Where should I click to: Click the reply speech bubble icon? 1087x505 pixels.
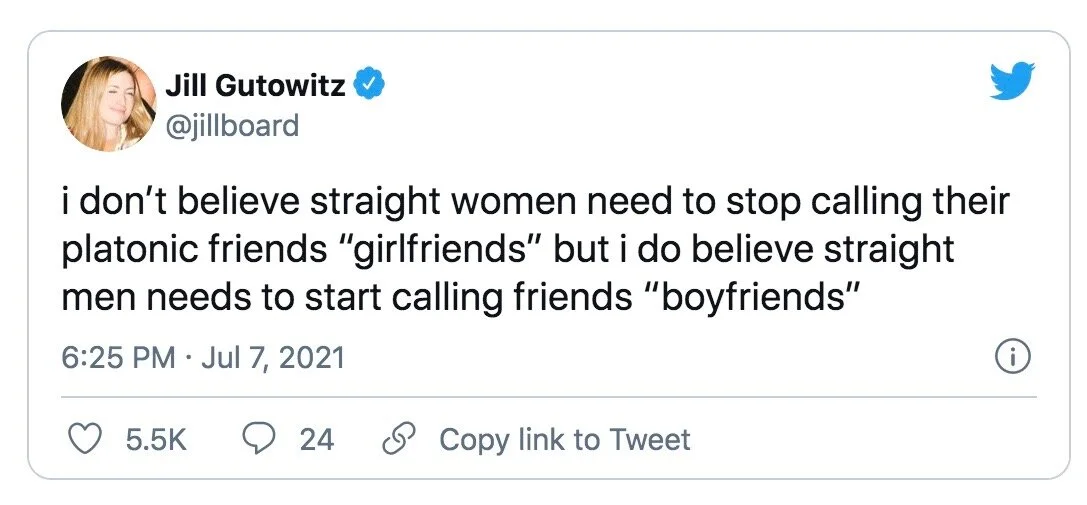[259, 440]
